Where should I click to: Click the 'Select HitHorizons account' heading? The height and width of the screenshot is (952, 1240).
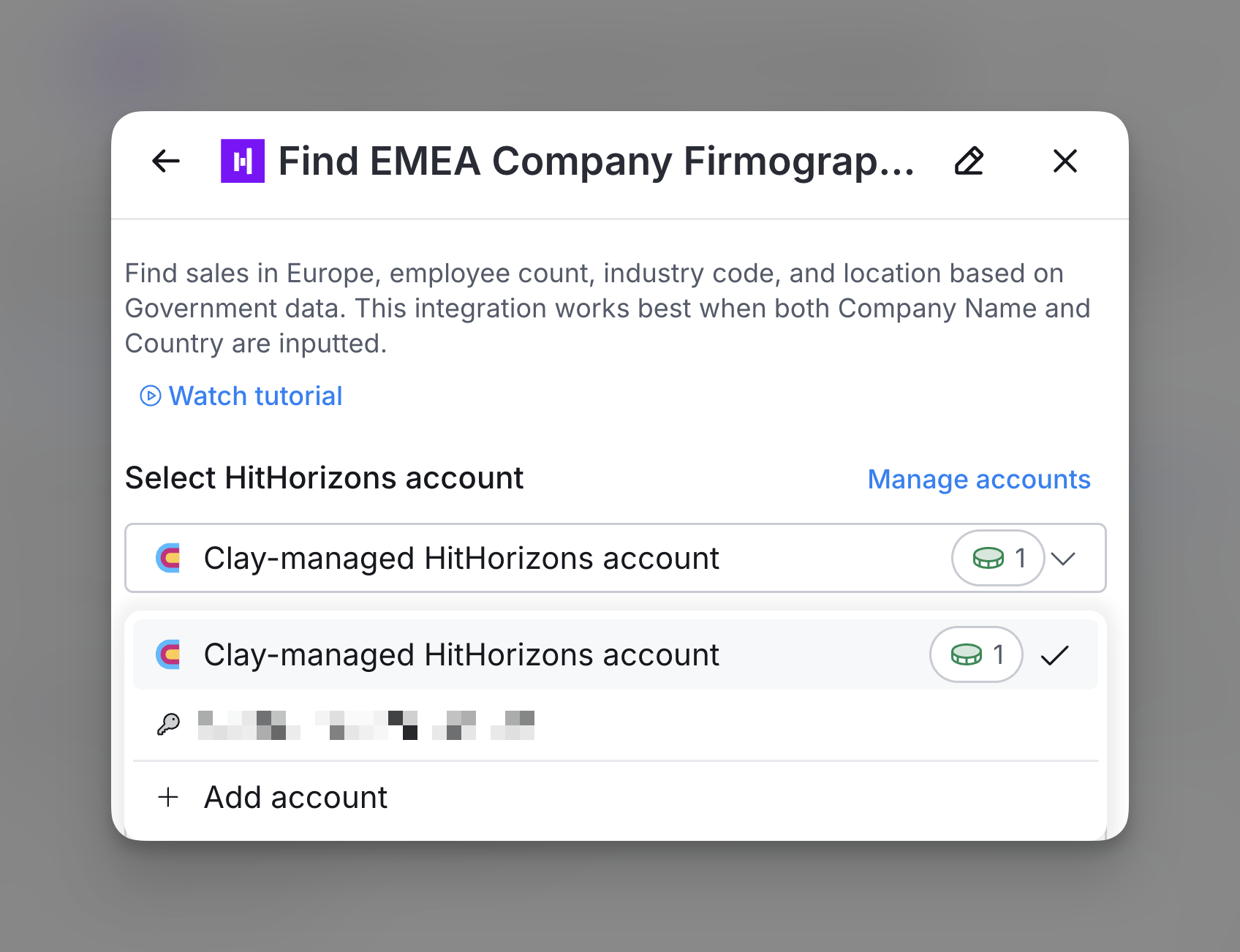point(324,478)
